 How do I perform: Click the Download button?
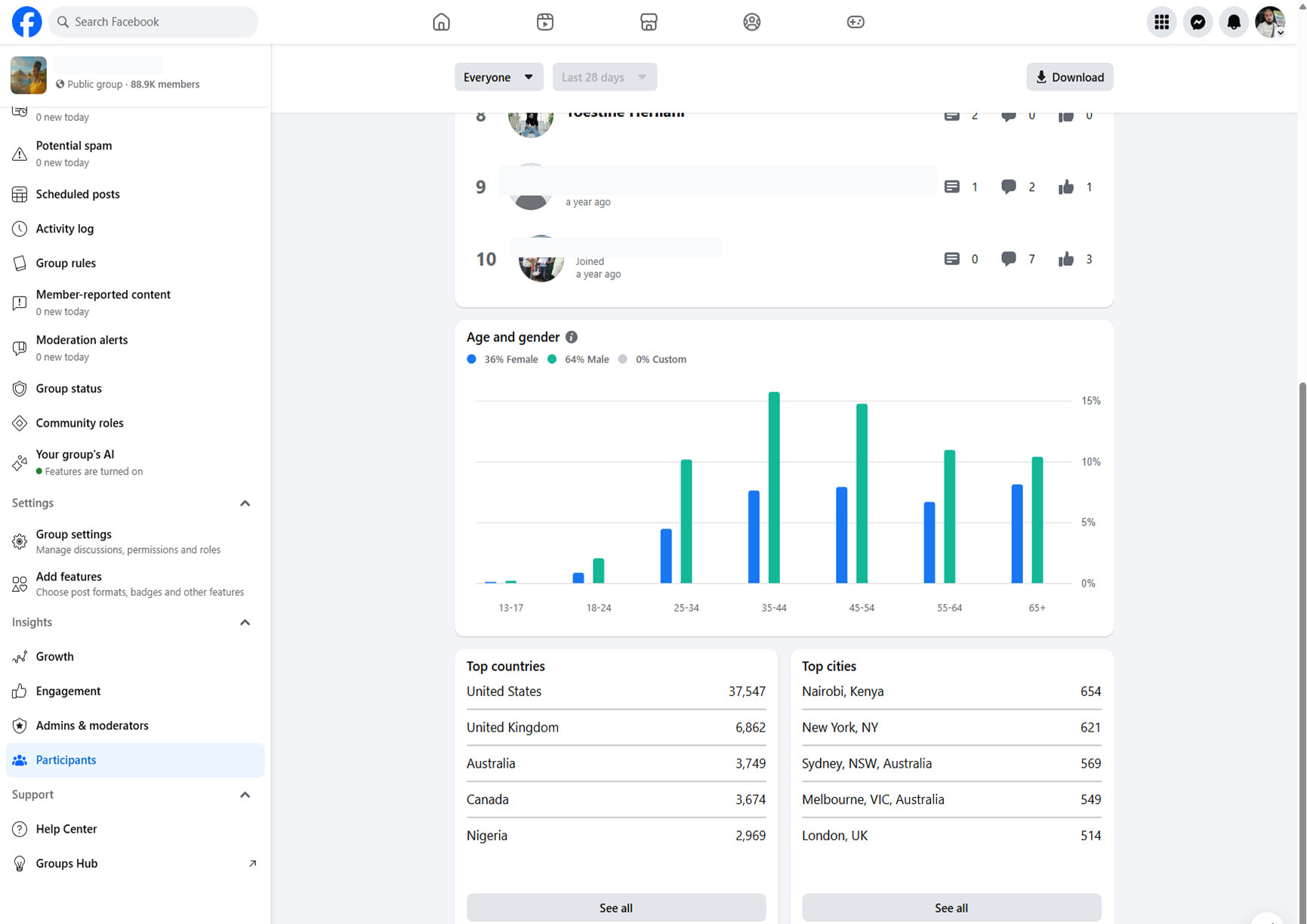coord(1069,77)
